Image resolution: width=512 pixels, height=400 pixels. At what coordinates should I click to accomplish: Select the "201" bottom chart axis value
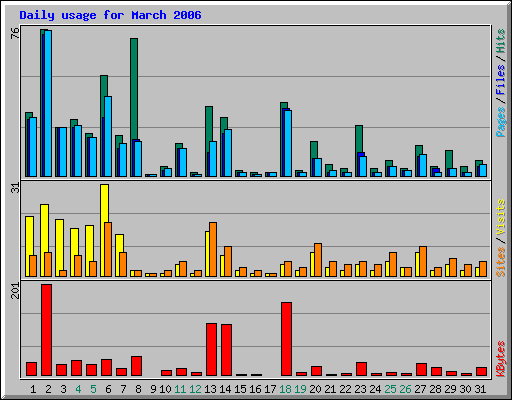tap(15, 291)
